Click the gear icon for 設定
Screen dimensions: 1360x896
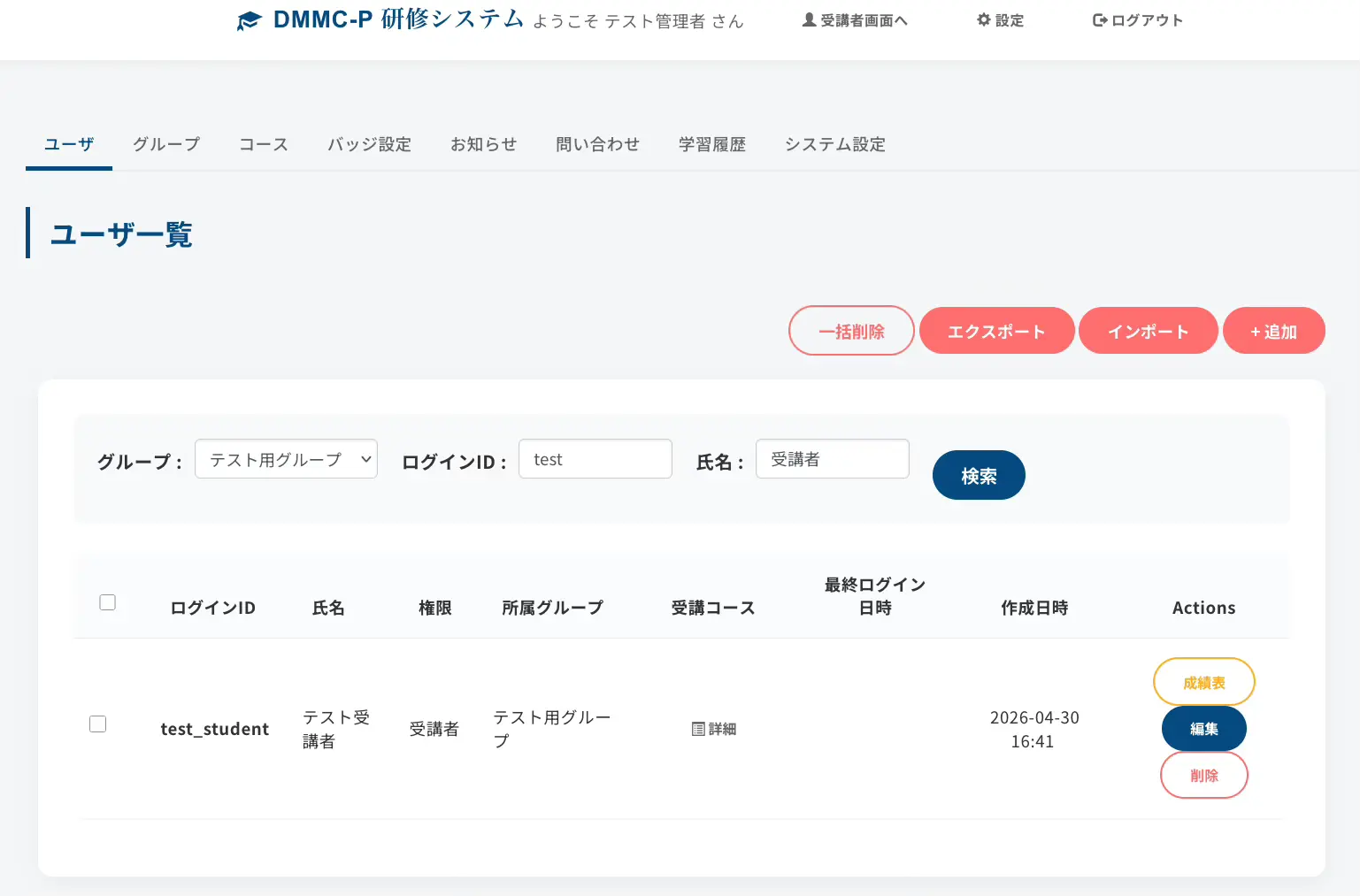click(983, 19)
